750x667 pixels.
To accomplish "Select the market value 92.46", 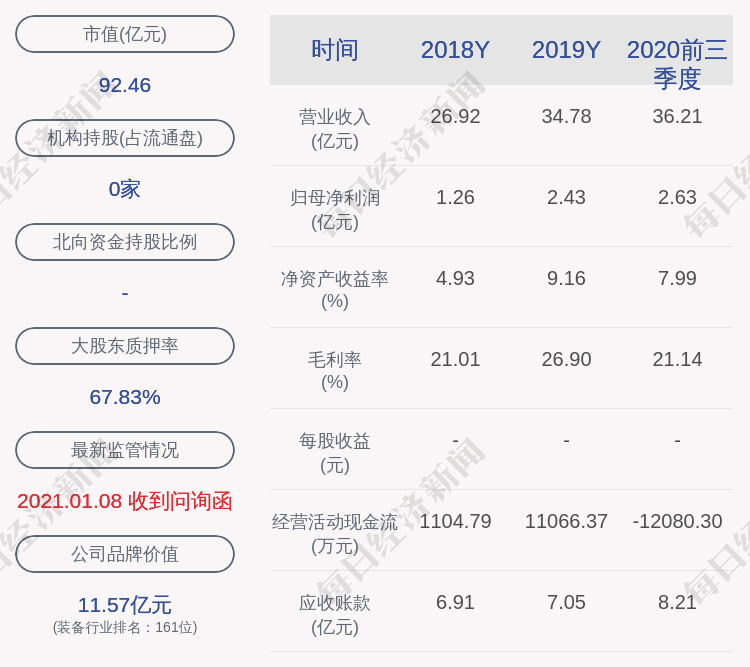I will pos(125,85).
